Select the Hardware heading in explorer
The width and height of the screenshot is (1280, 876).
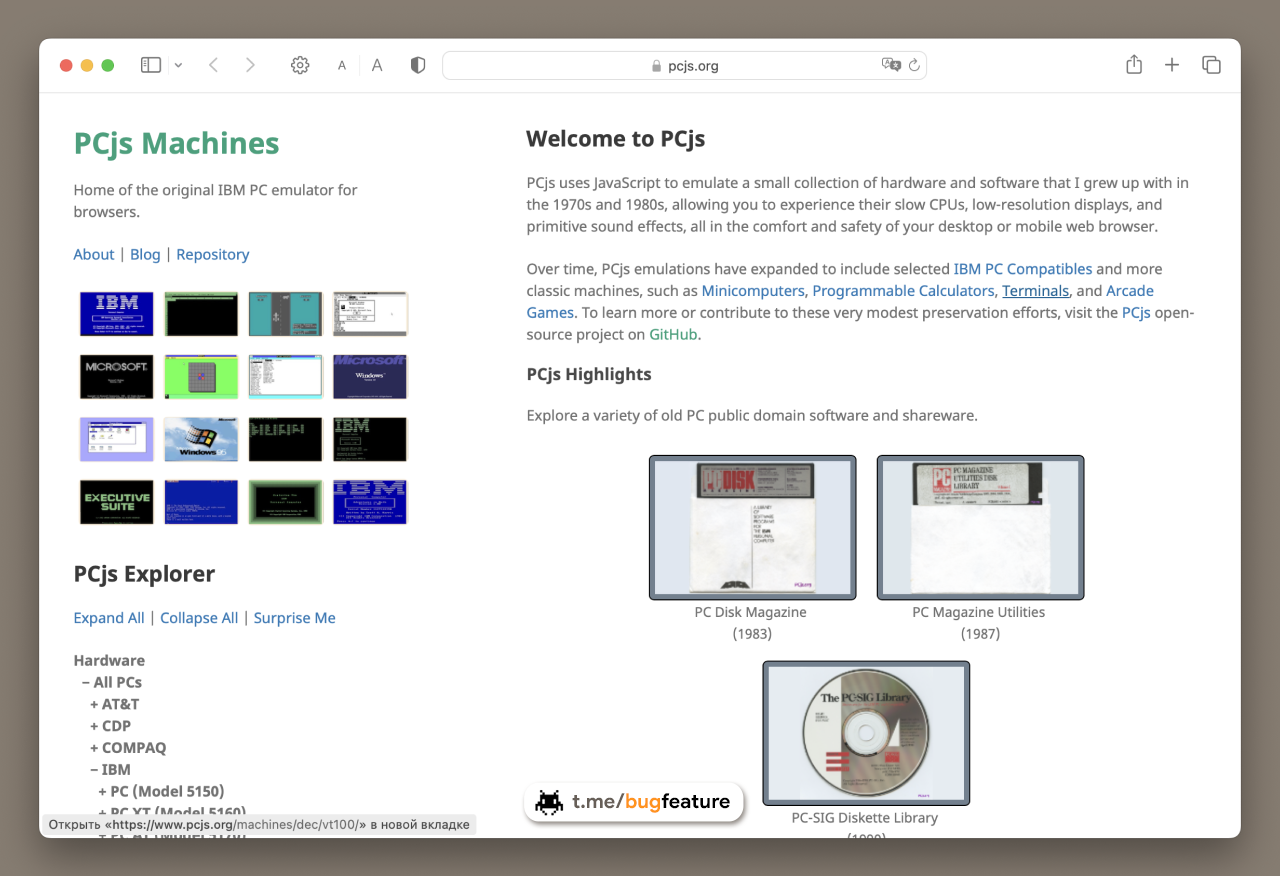pos(109,660)
